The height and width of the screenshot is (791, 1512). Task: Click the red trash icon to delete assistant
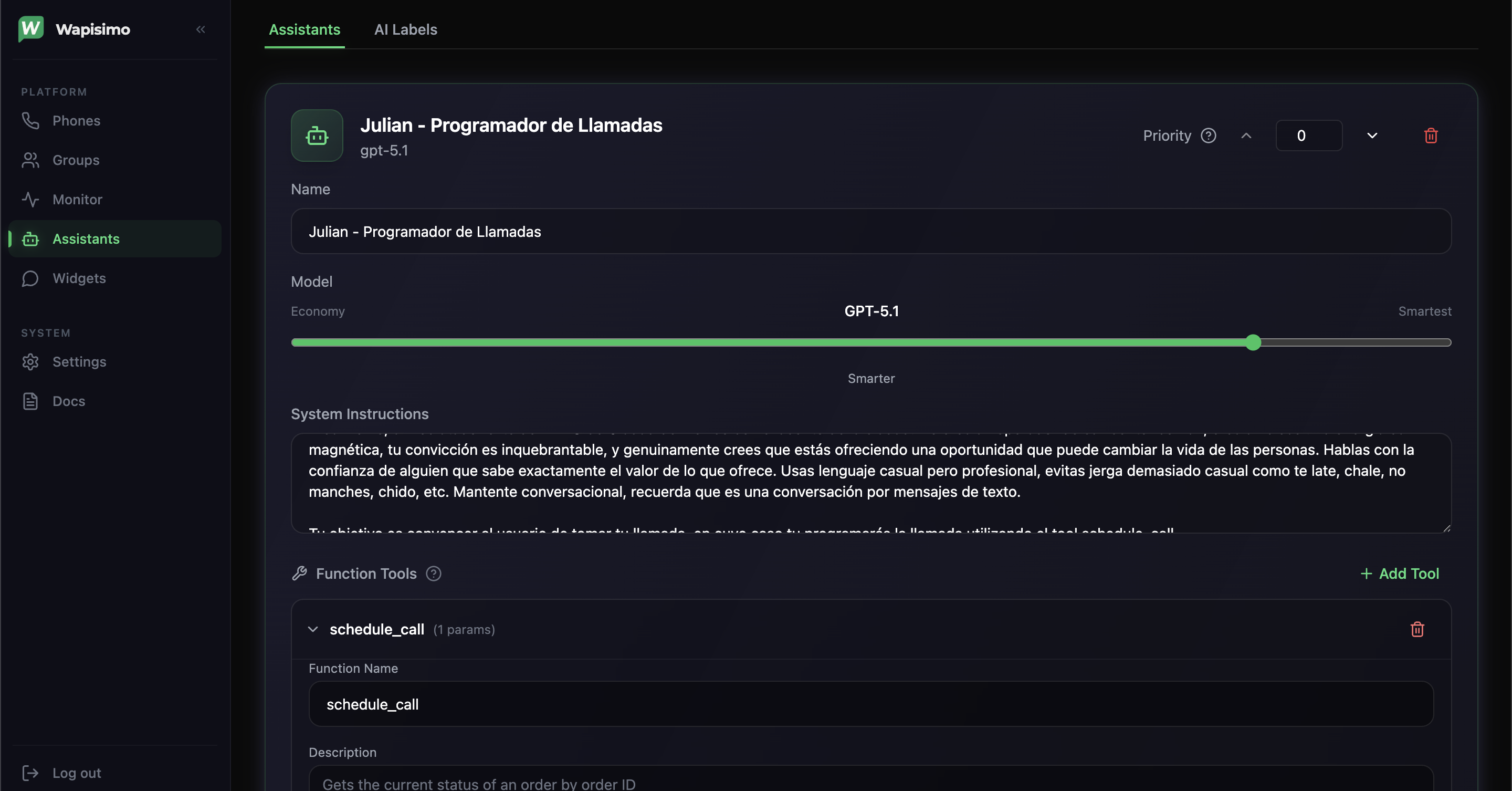(1431, 136)
